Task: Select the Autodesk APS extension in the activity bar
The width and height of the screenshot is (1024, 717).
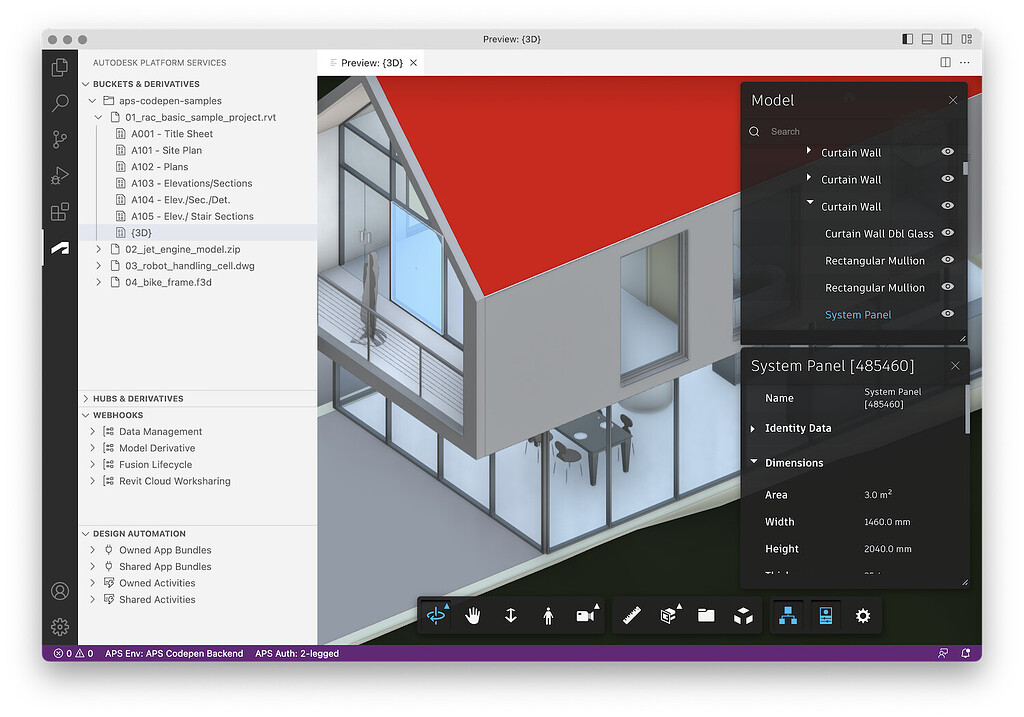Action: click(59, 249)
